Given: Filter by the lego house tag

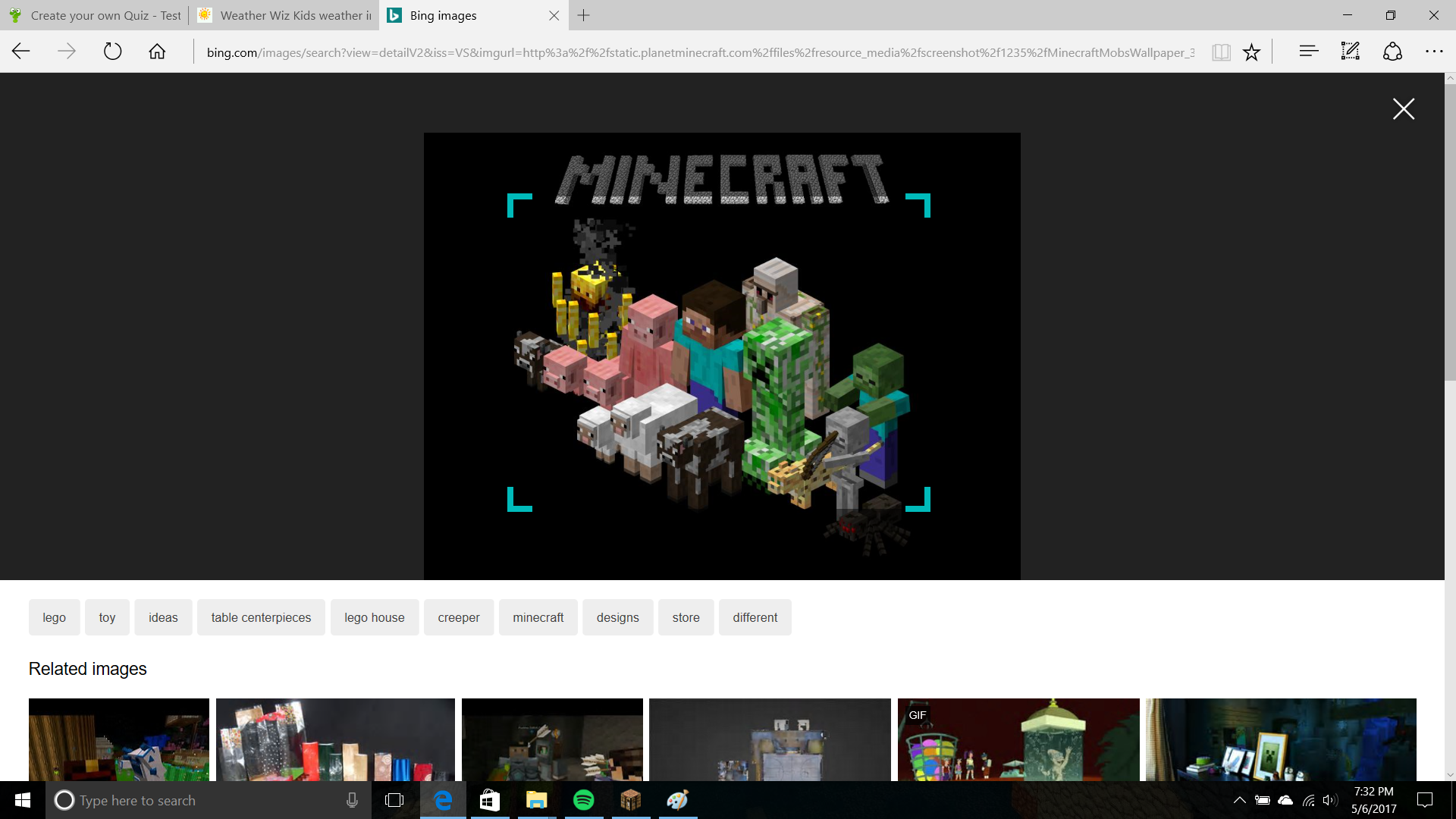Looking at the screenshot, I should 375,617.
